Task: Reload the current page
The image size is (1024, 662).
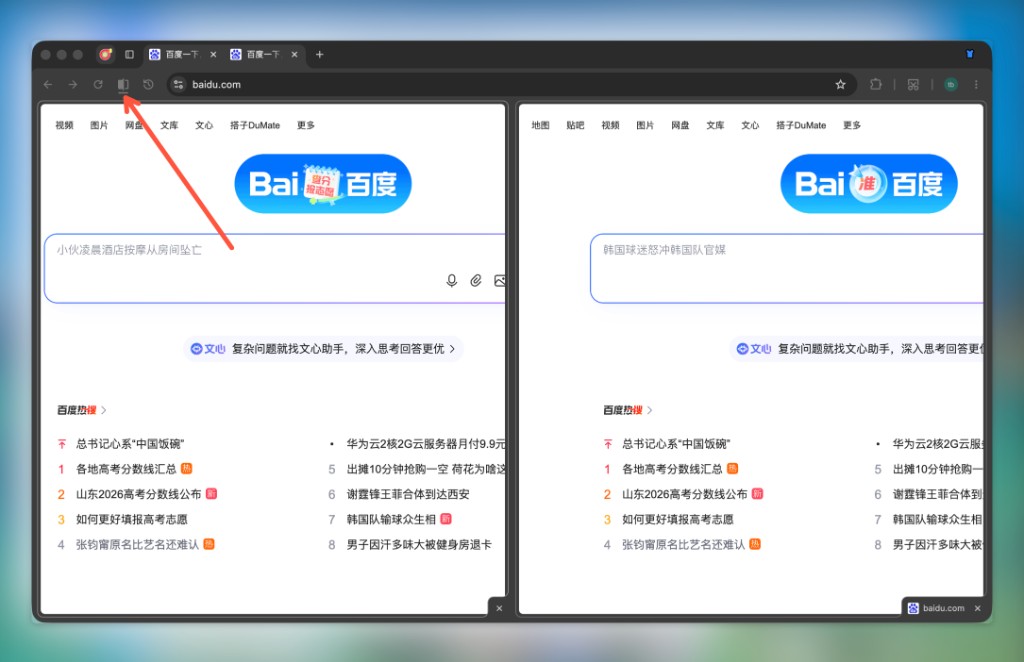Action: 98,84
